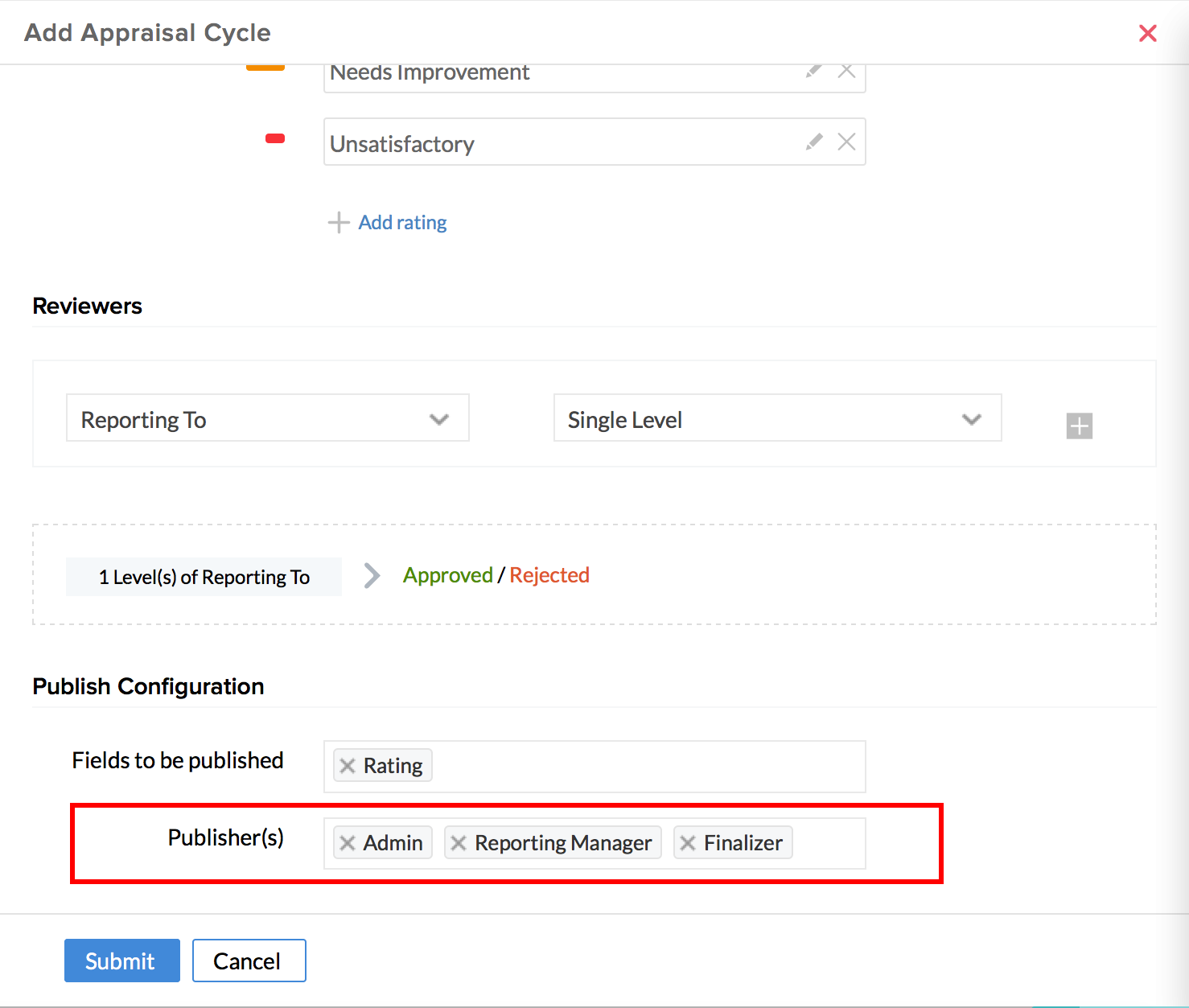Click inside the Publisher(s) input field

click(827, 843)
